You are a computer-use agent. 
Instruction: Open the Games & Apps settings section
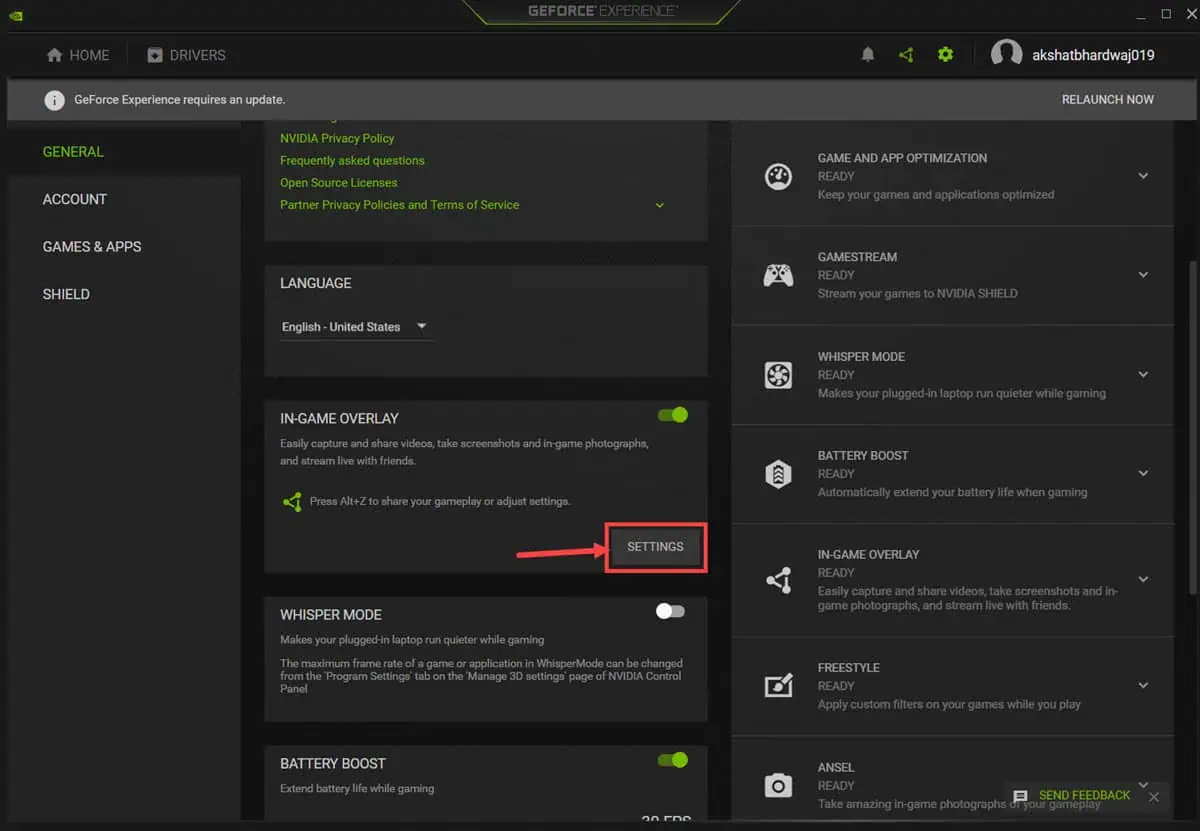92,247
